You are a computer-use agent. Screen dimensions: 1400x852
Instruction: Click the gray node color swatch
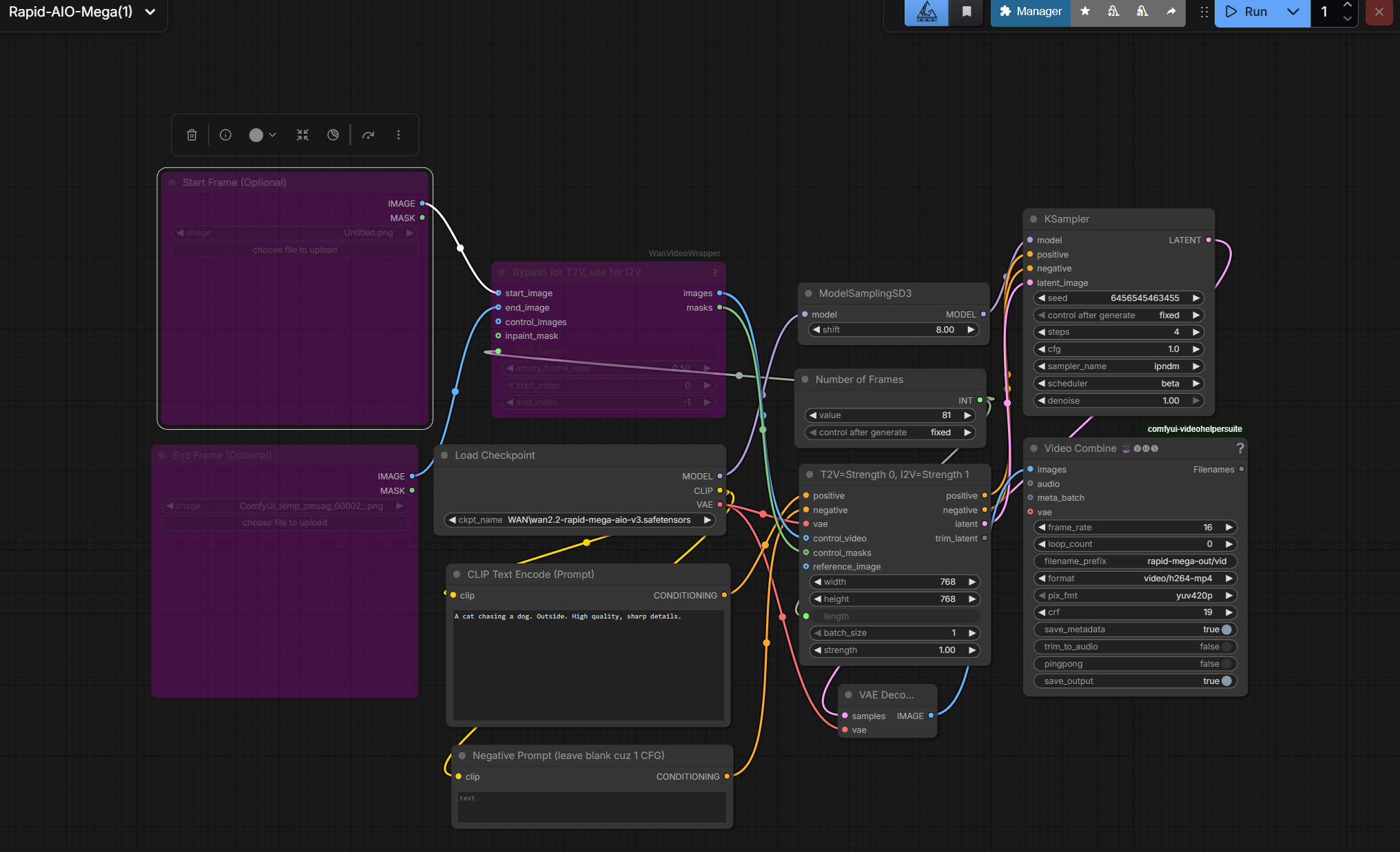pos(256,135)
